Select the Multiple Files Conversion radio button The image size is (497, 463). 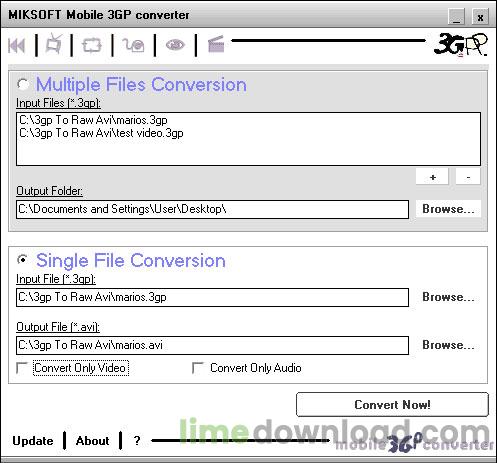coord(23,84)
